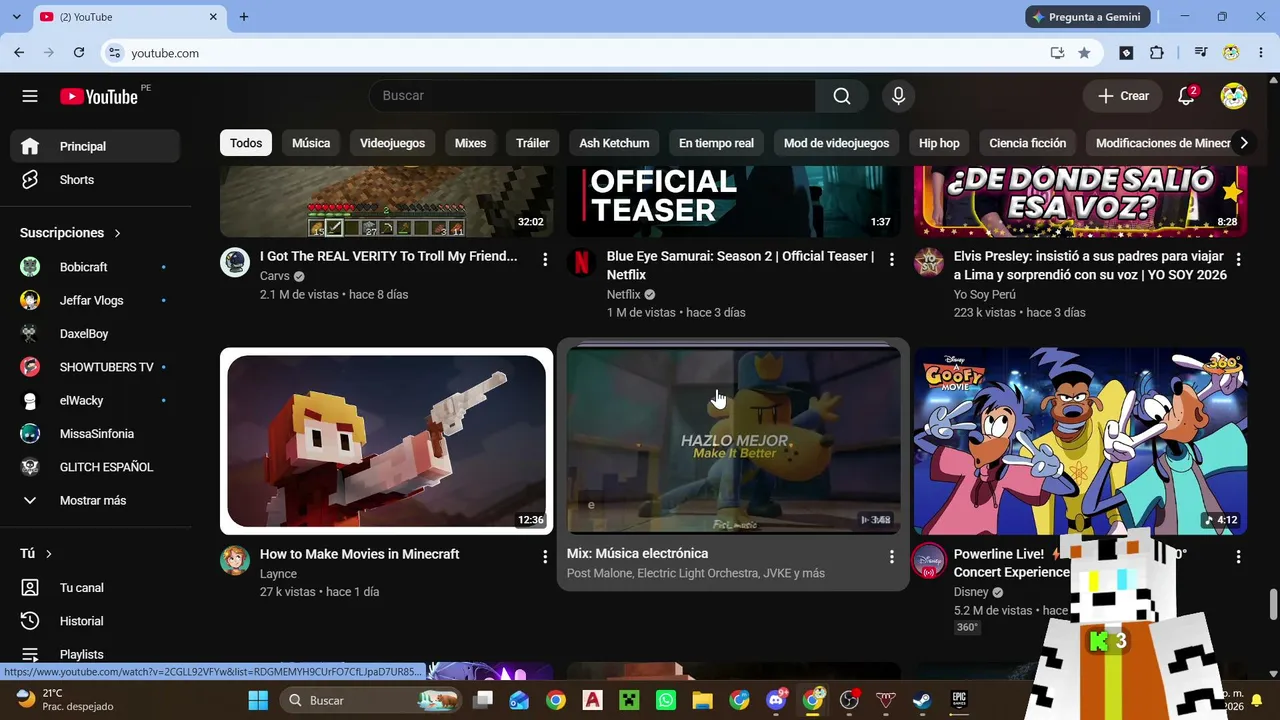The width and height of the screenshot is (1280, 720).
Task: Open the Chrome extensions puzzle menu
Action: click(x=1157, y=53)
